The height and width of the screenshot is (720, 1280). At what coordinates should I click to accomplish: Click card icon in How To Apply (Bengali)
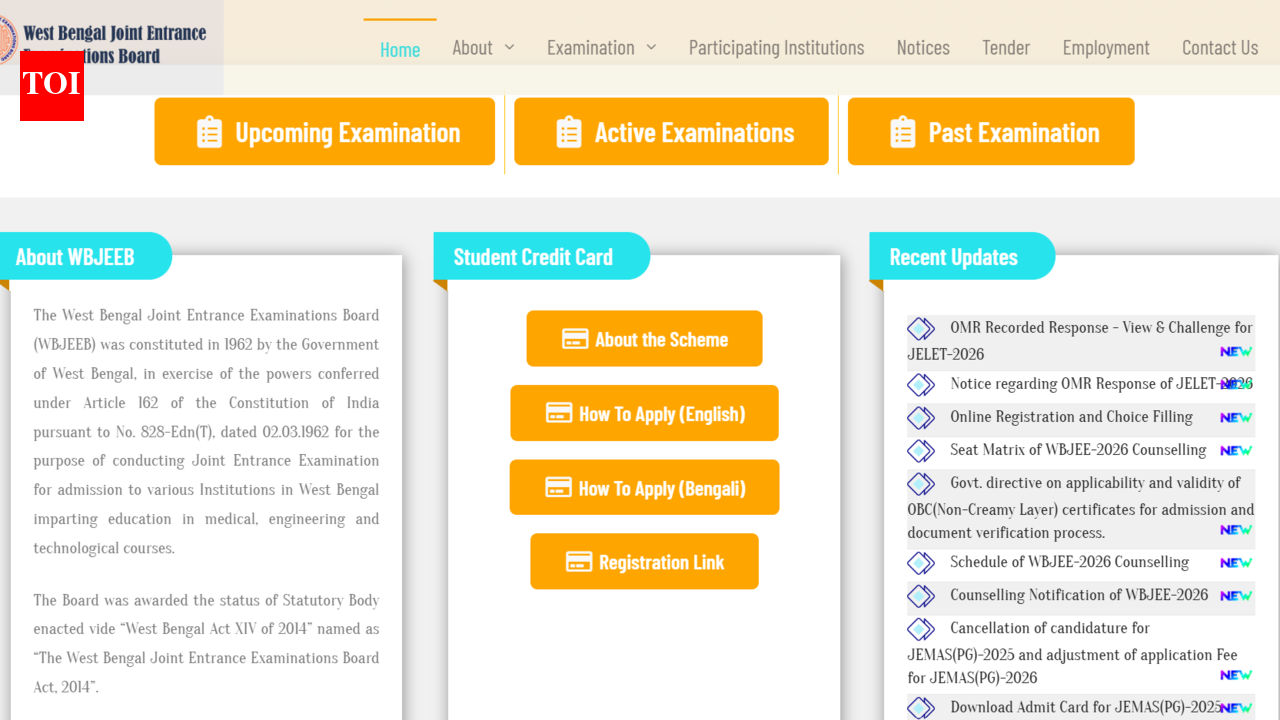pos(558,487)
